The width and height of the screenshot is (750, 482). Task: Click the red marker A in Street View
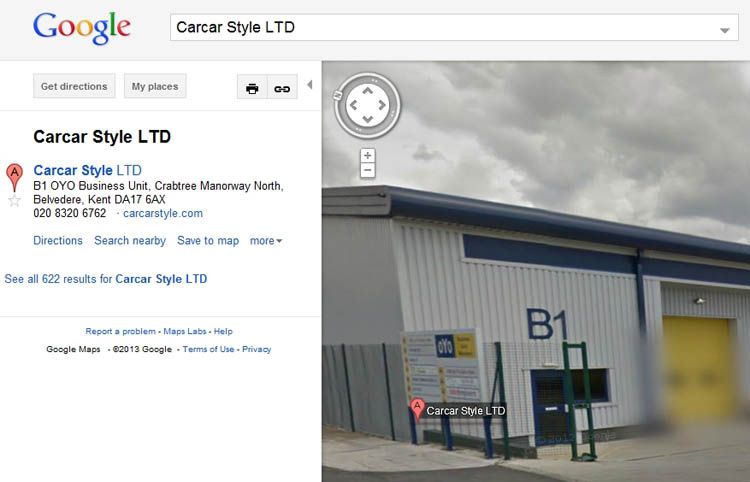[417, 410]
